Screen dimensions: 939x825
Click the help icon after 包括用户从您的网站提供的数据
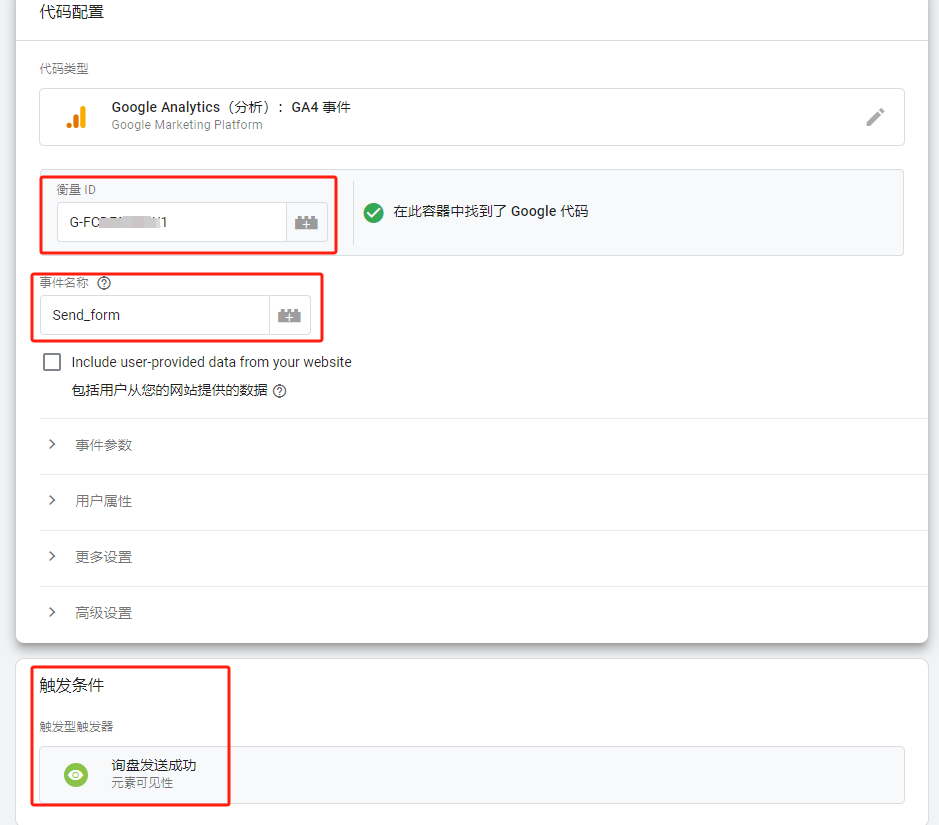[280, 391]
